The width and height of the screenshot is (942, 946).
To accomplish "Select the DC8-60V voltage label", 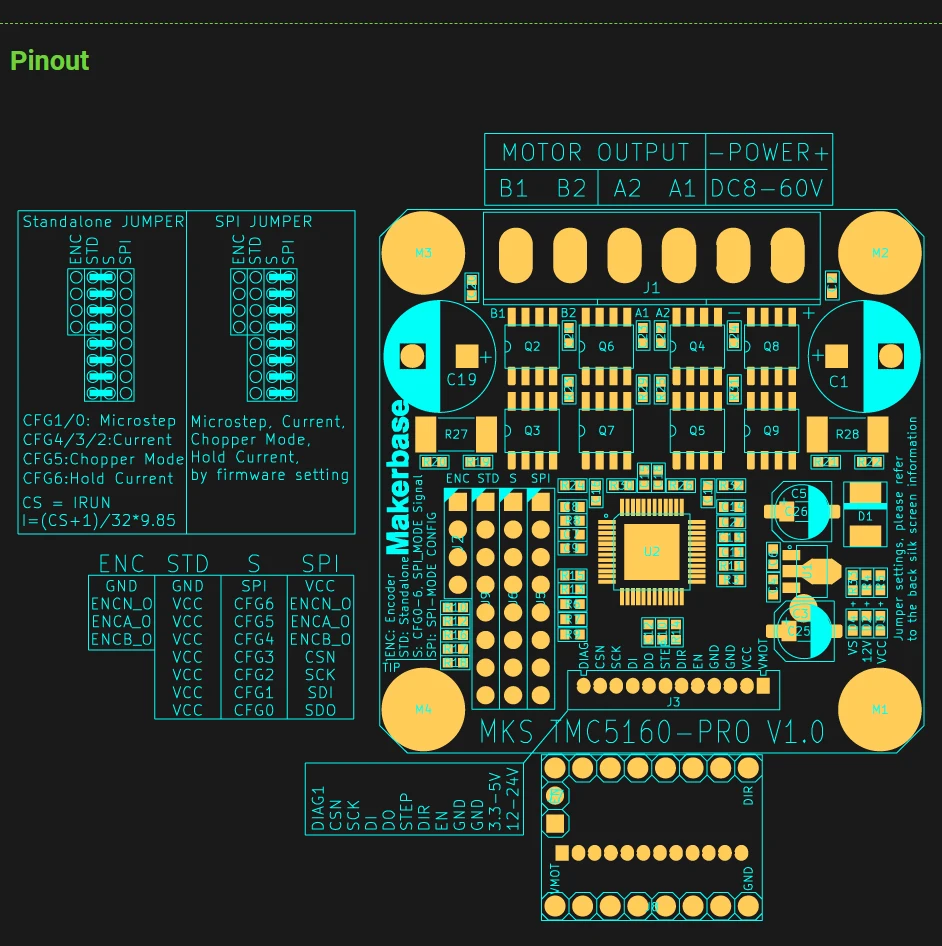I will [x=767, y=189].
